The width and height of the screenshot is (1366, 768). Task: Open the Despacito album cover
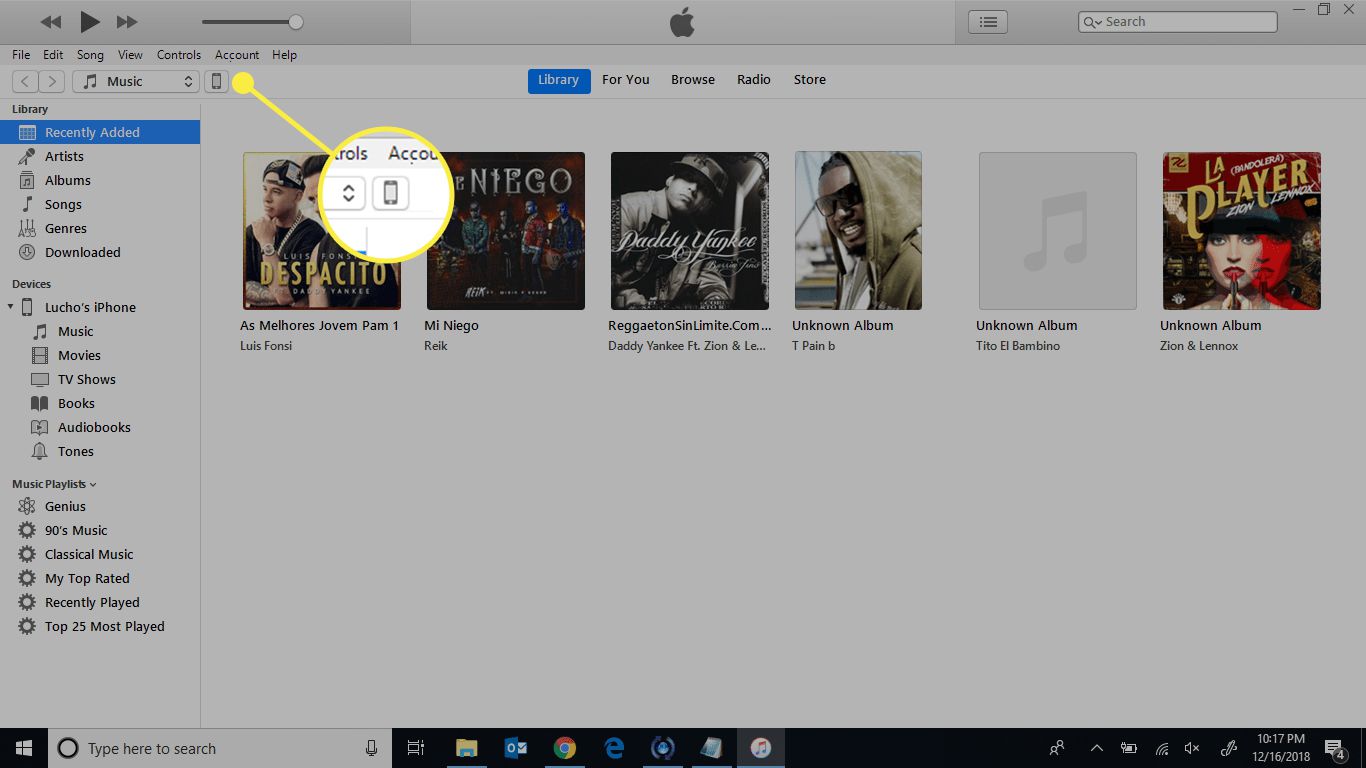coord(322,231)
